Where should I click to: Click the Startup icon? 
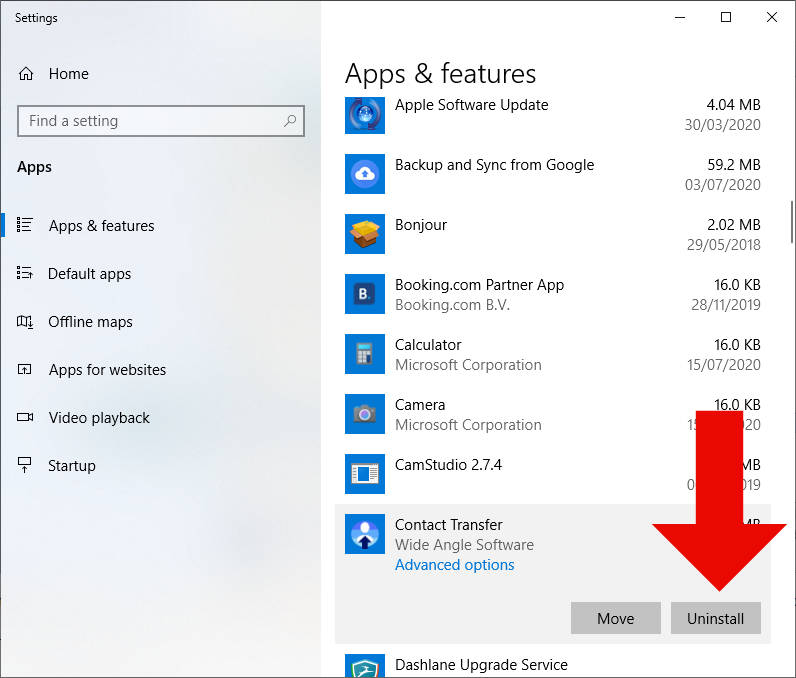pos(24,465)
